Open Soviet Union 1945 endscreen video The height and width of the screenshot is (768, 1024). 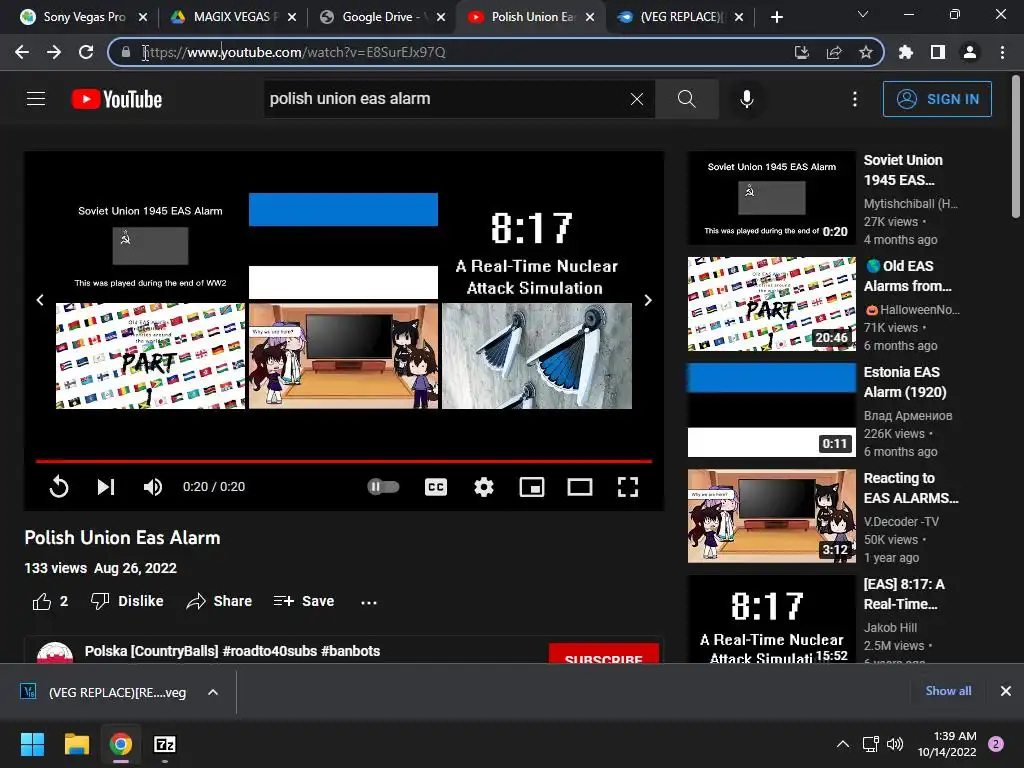(150, 246)
